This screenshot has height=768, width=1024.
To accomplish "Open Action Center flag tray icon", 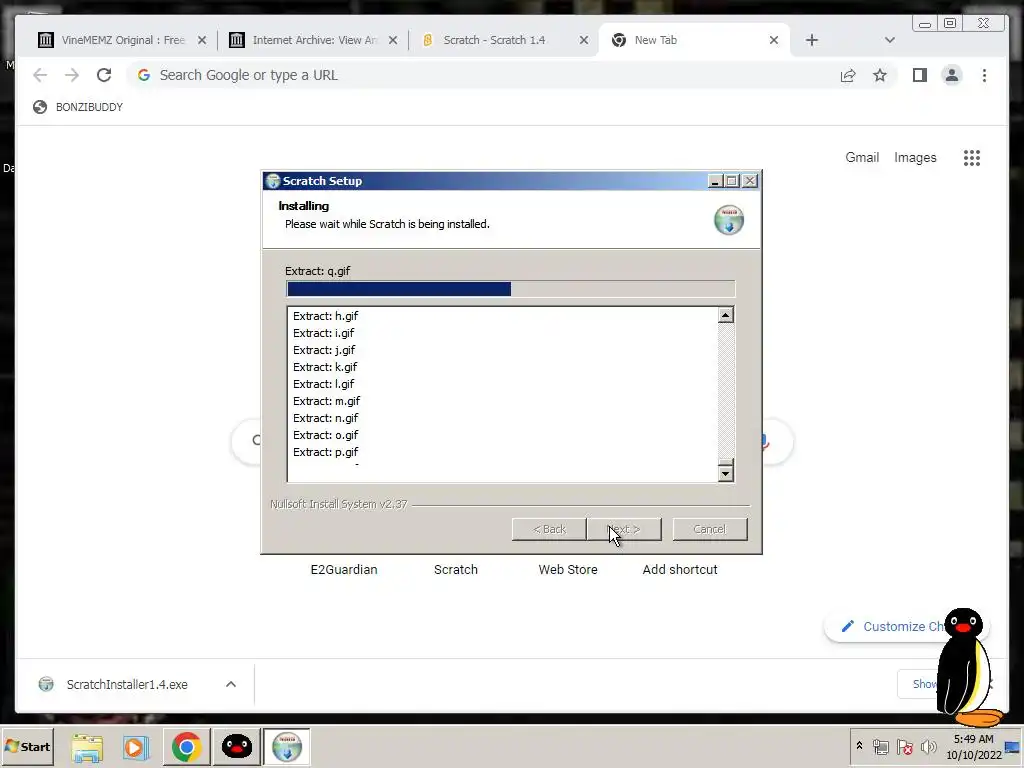I will tap(904, 746).
